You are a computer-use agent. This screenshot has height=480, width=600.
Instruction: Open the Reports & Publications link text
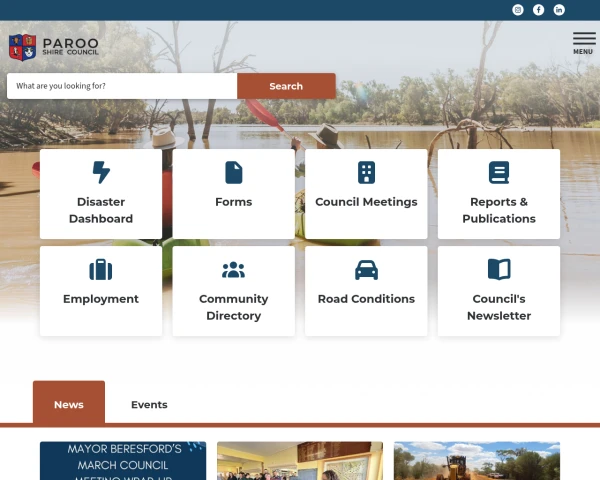point(499,210)
